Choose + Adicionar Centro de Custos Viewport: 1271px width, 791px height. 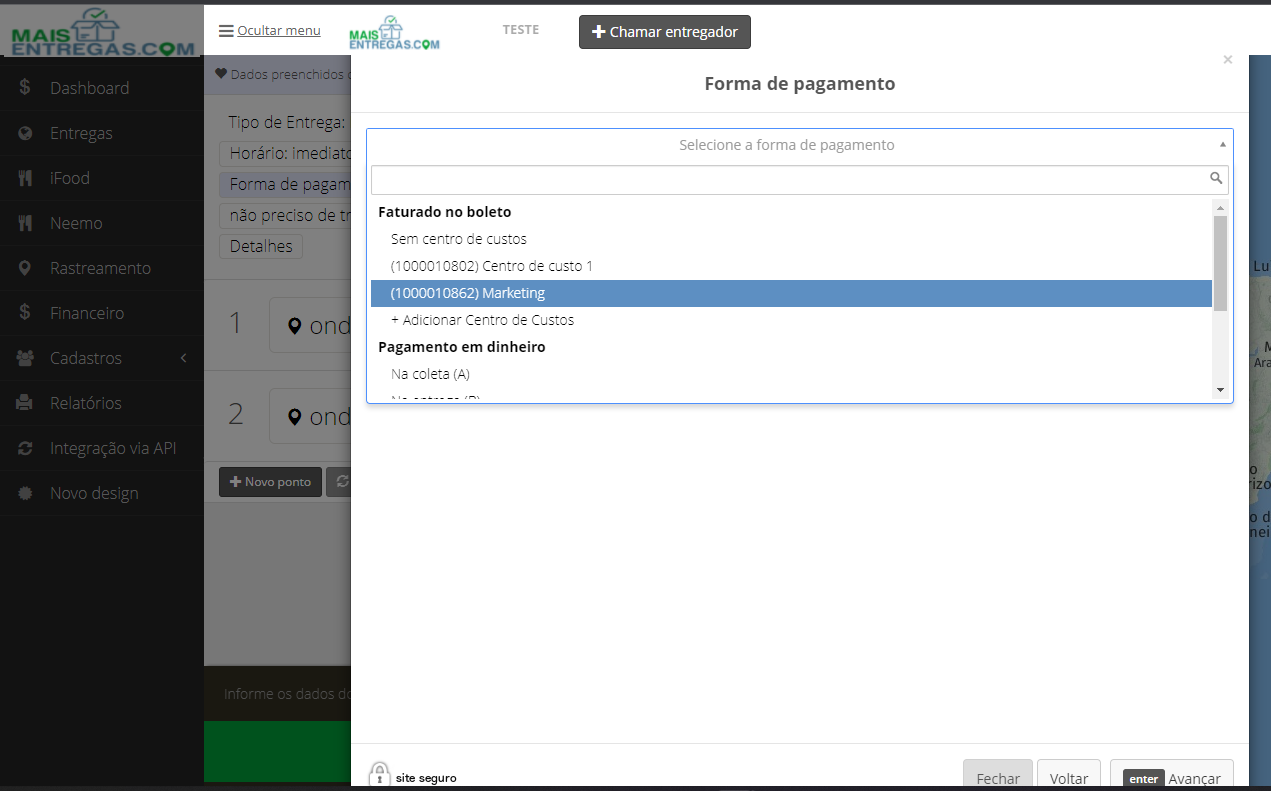pos(791,320)
